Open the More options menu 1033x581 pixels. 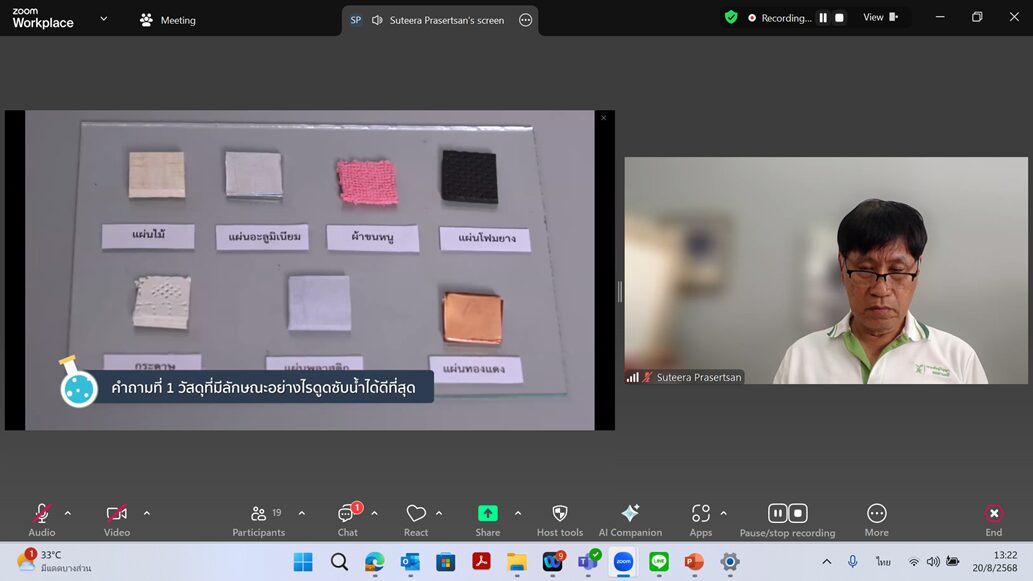[x=876, y=519]
